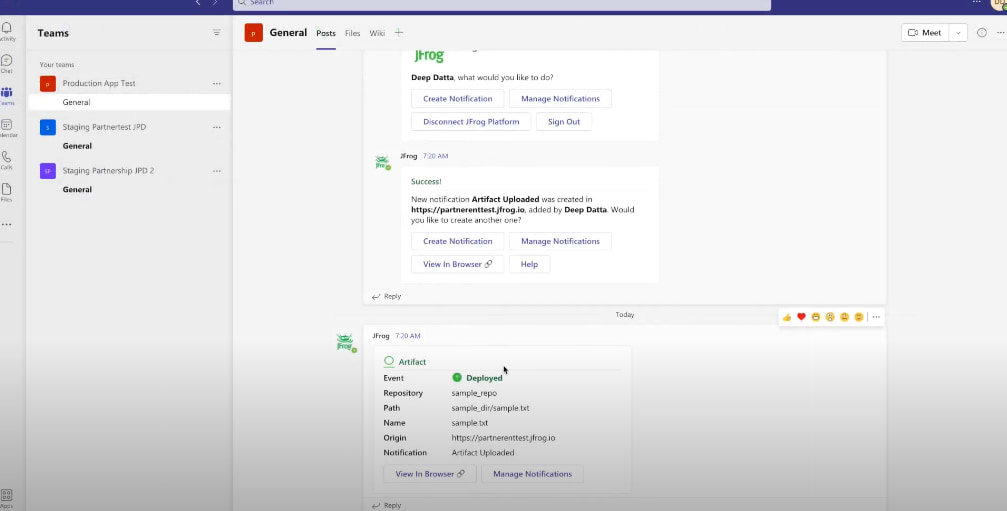Click View In Browser in Artifact card
Viewport: 1007px width, 511px height.
(x=430, y=474)
